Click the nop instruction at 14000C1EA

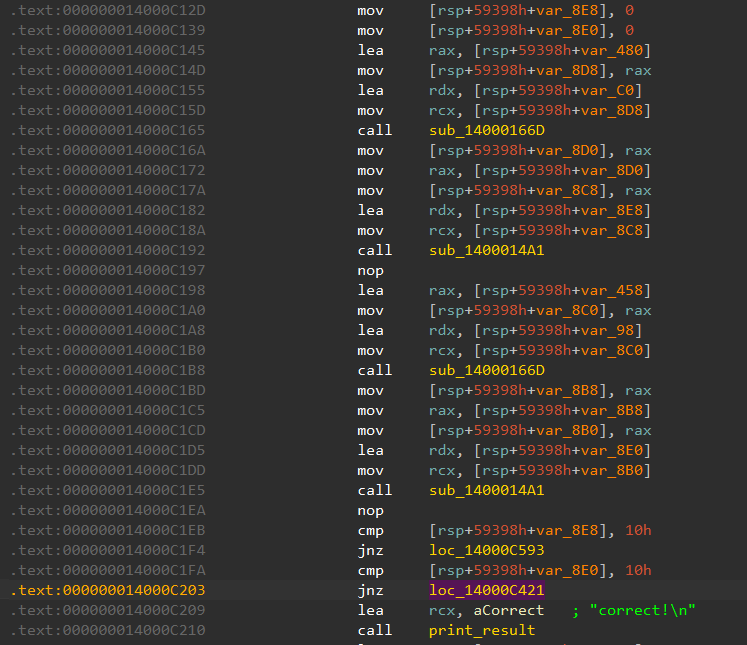(x=370, y=510)
